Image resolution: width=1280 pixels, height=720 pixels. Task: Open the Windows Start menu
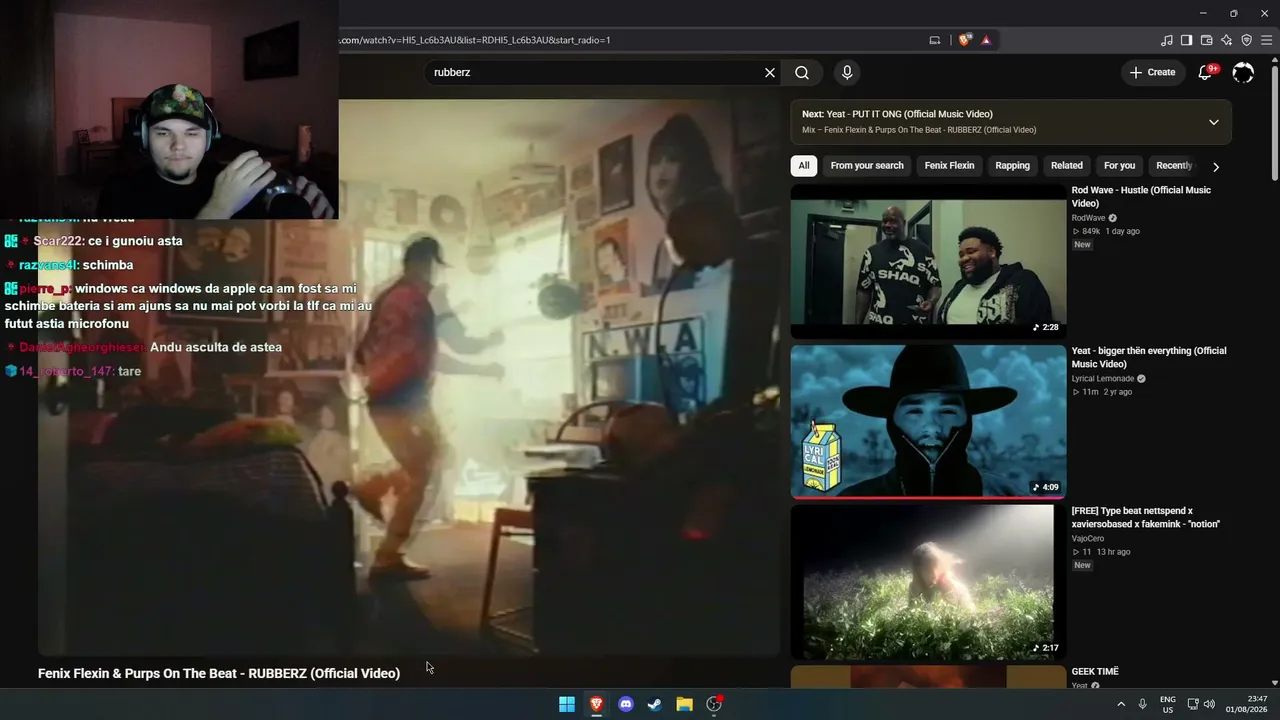567,704
